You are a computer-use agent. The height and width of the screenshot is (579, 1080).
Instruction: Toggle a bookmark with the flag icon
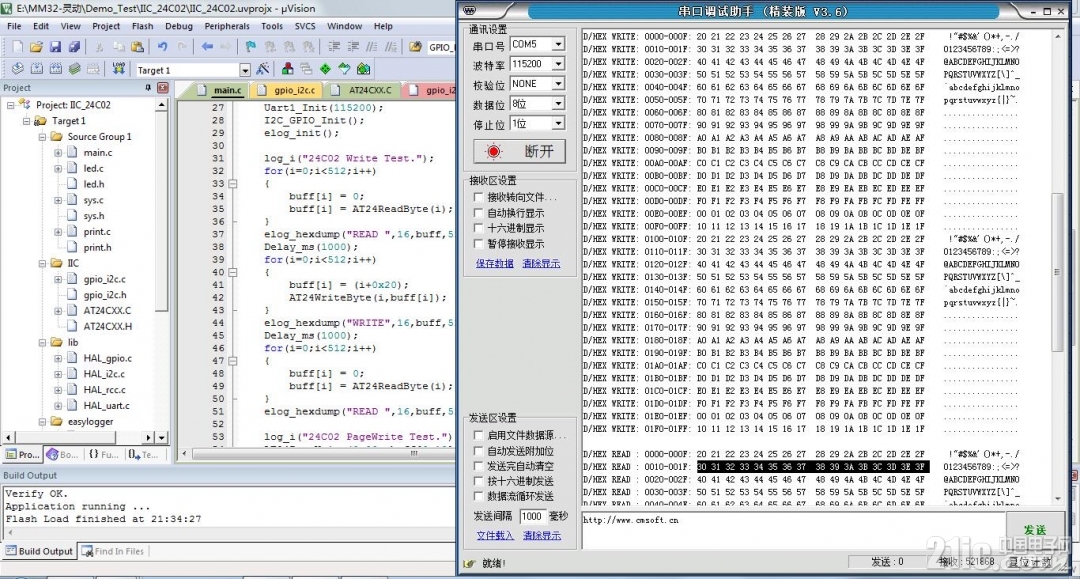[x=251, y=47]
